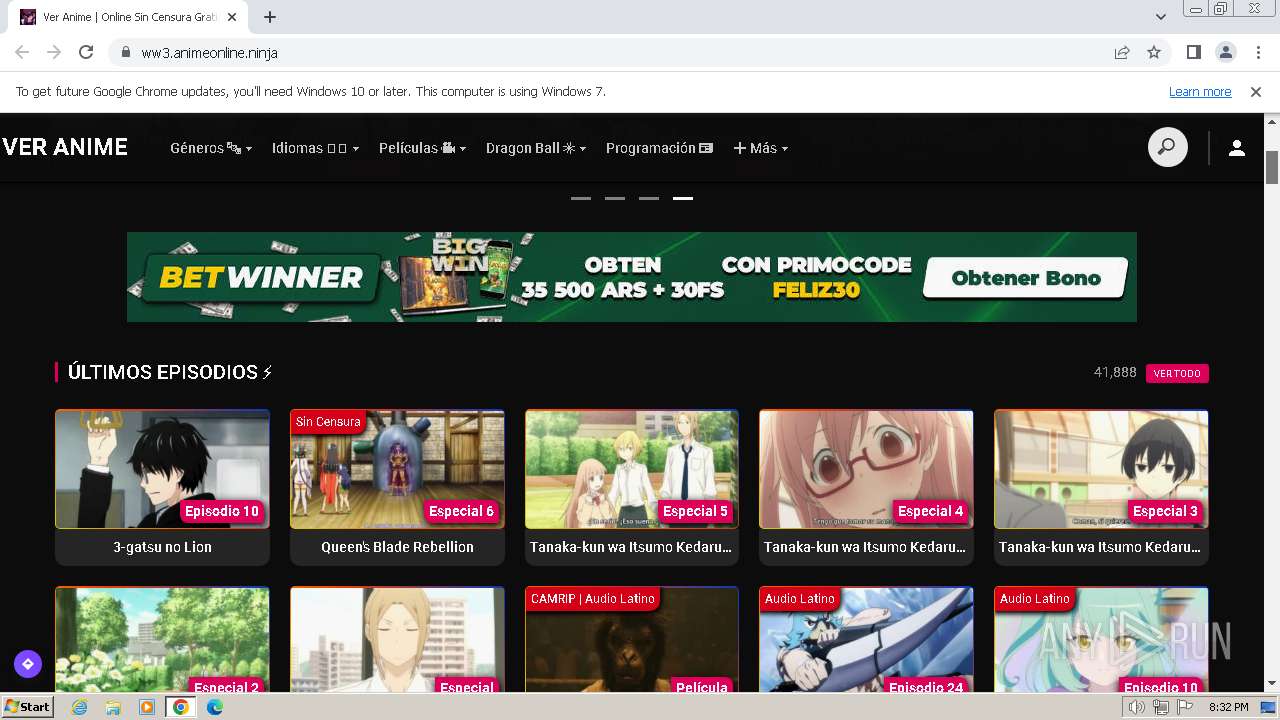
Task: Open Tanaka-kun Especial 5 thumbnail
Action: pos(632,469)
